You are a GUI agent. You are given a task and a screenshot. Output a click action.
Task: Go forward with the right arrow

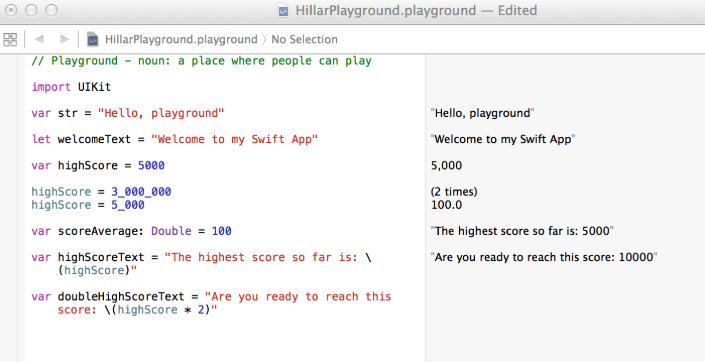point(64,40)
